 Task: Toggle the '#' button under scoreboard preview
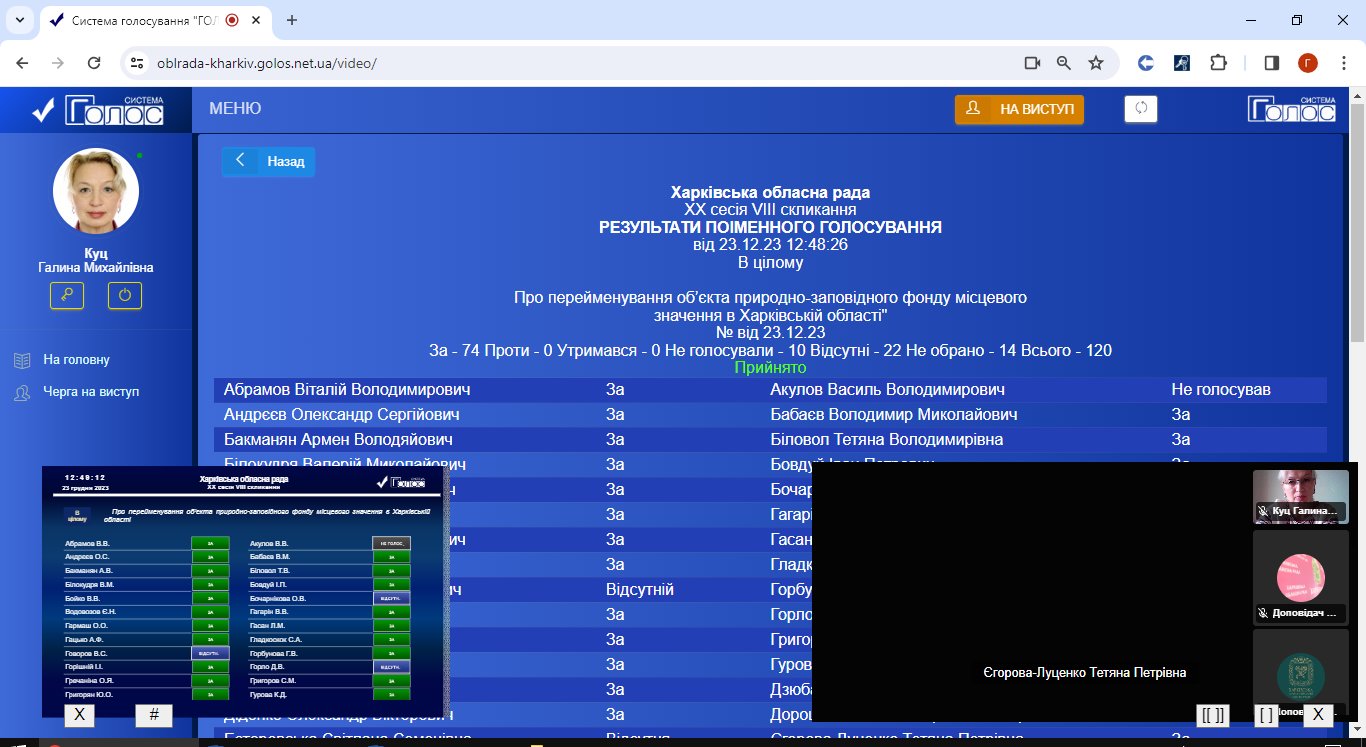click(x=154, y=715)
